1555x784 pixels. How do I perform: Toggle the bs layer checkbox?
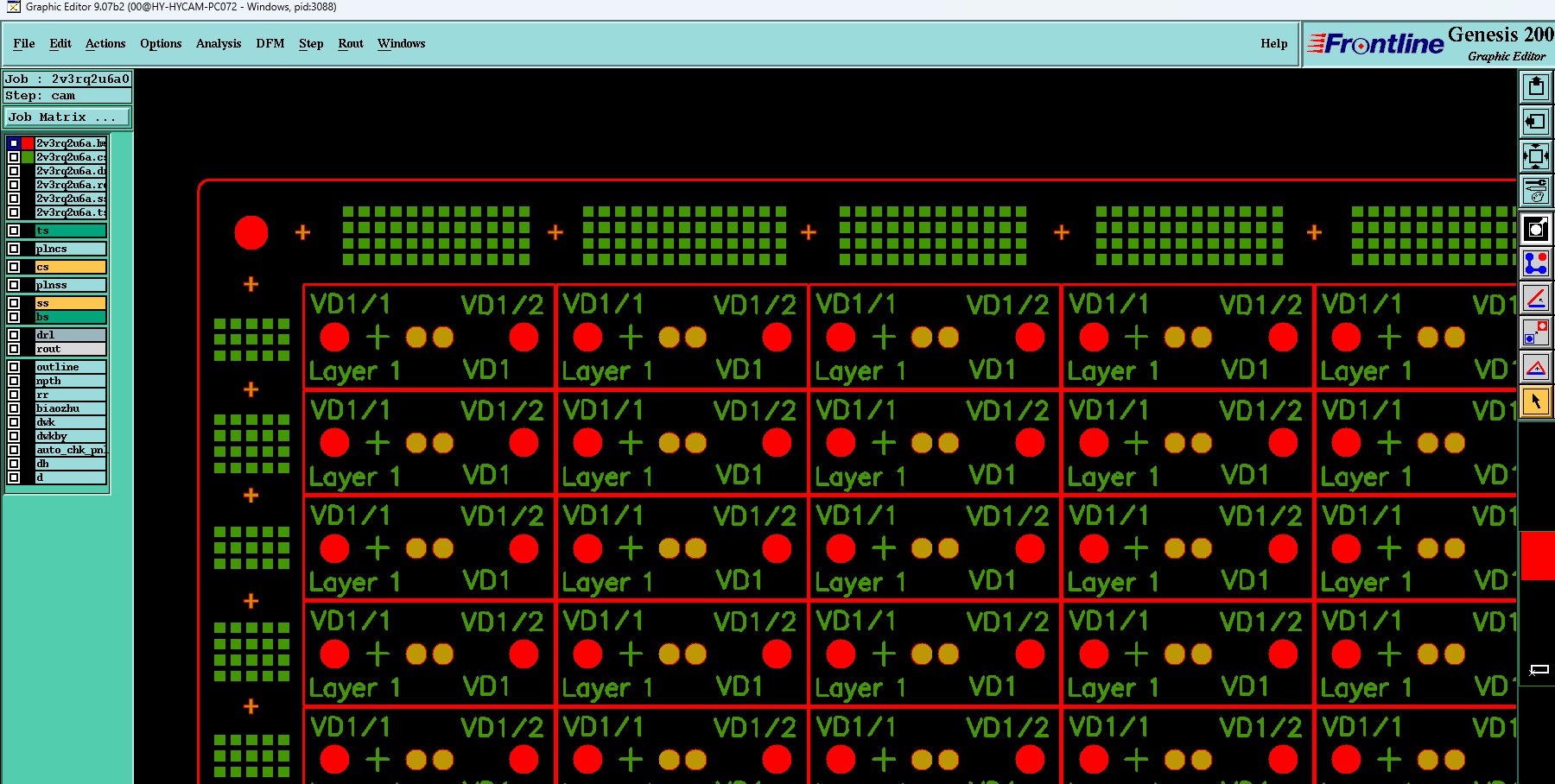[x=14, y=317]
